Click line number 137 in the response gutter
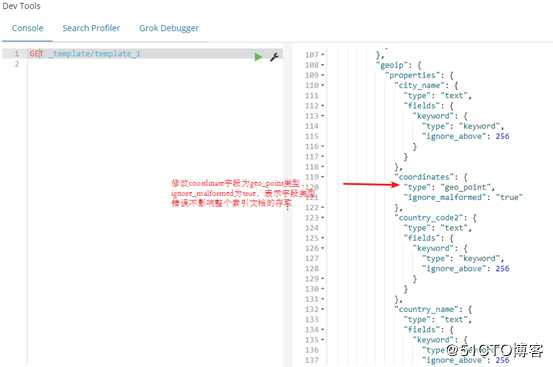Viewport: 553px width, 367px height. click(312, 360)
